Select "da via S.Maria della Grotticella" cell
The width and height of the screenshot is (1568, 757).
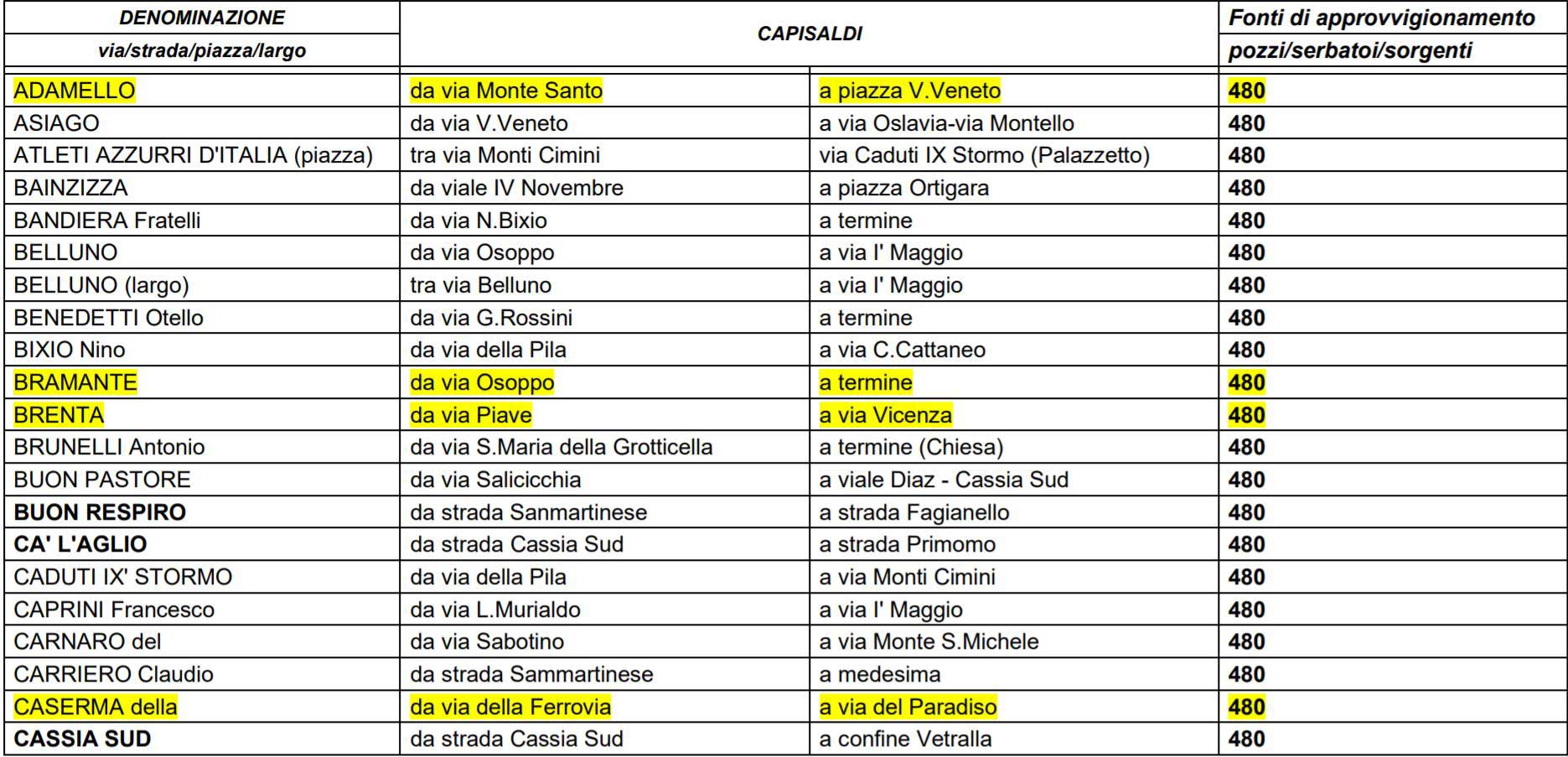(561, 447)
